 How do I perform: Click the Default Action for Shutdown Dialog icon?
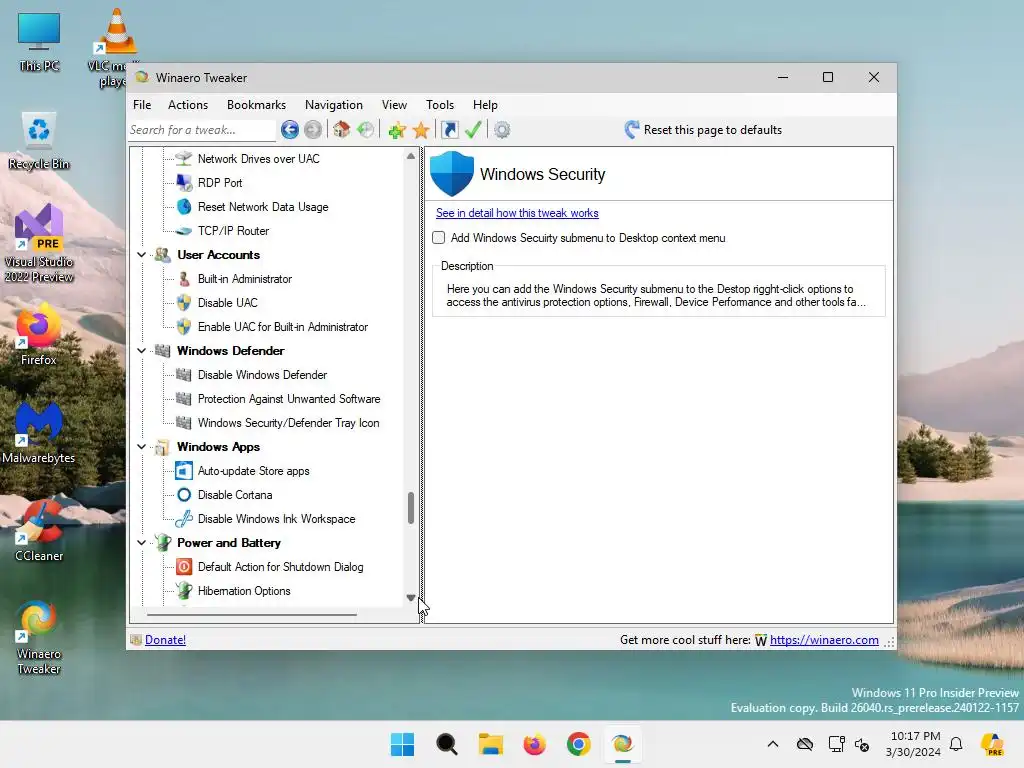pyautogui.click(x=184, y=567)
